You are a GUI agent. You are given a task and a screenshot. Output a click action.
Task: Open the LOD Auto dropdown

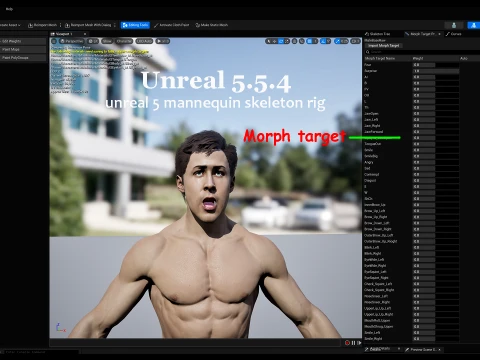coord(144,41)
